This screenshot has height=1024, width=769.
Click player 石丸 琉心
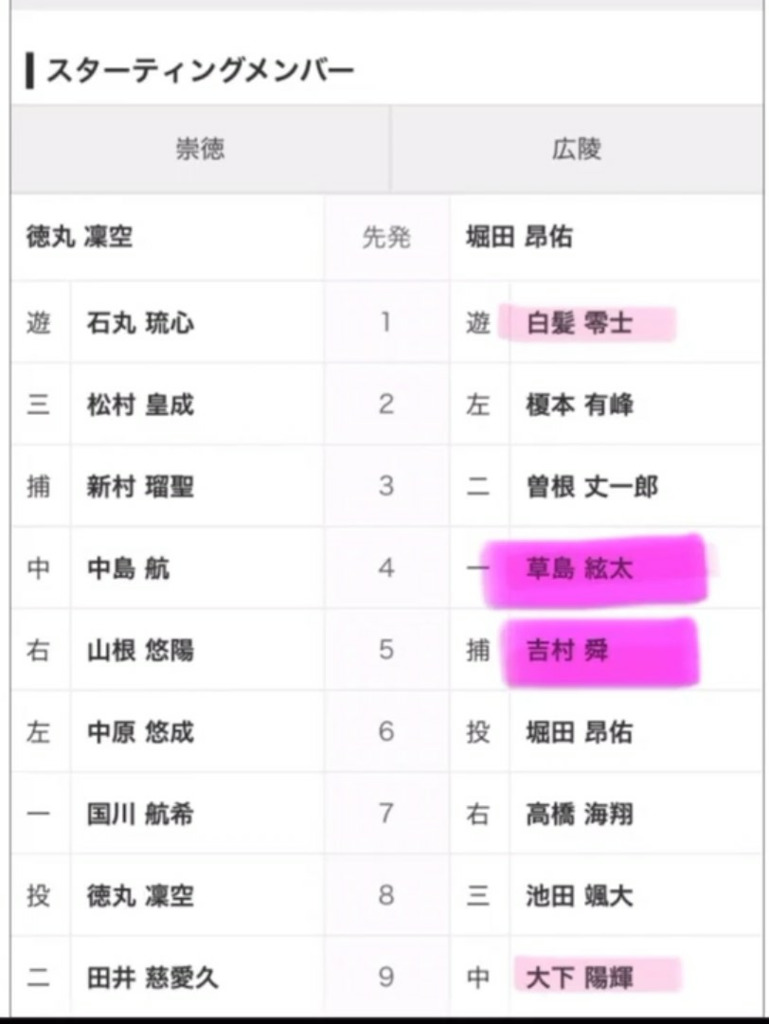140,323
